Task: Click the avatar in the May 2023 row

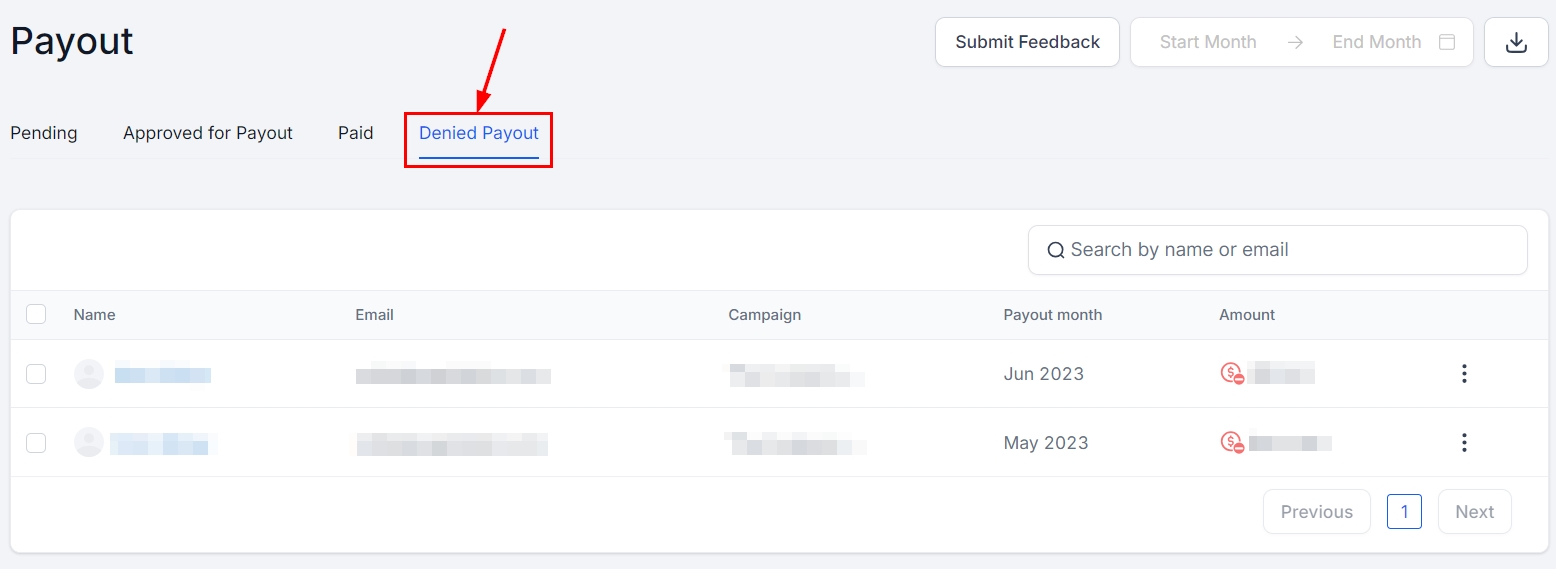Action: [x=89, y=442]
